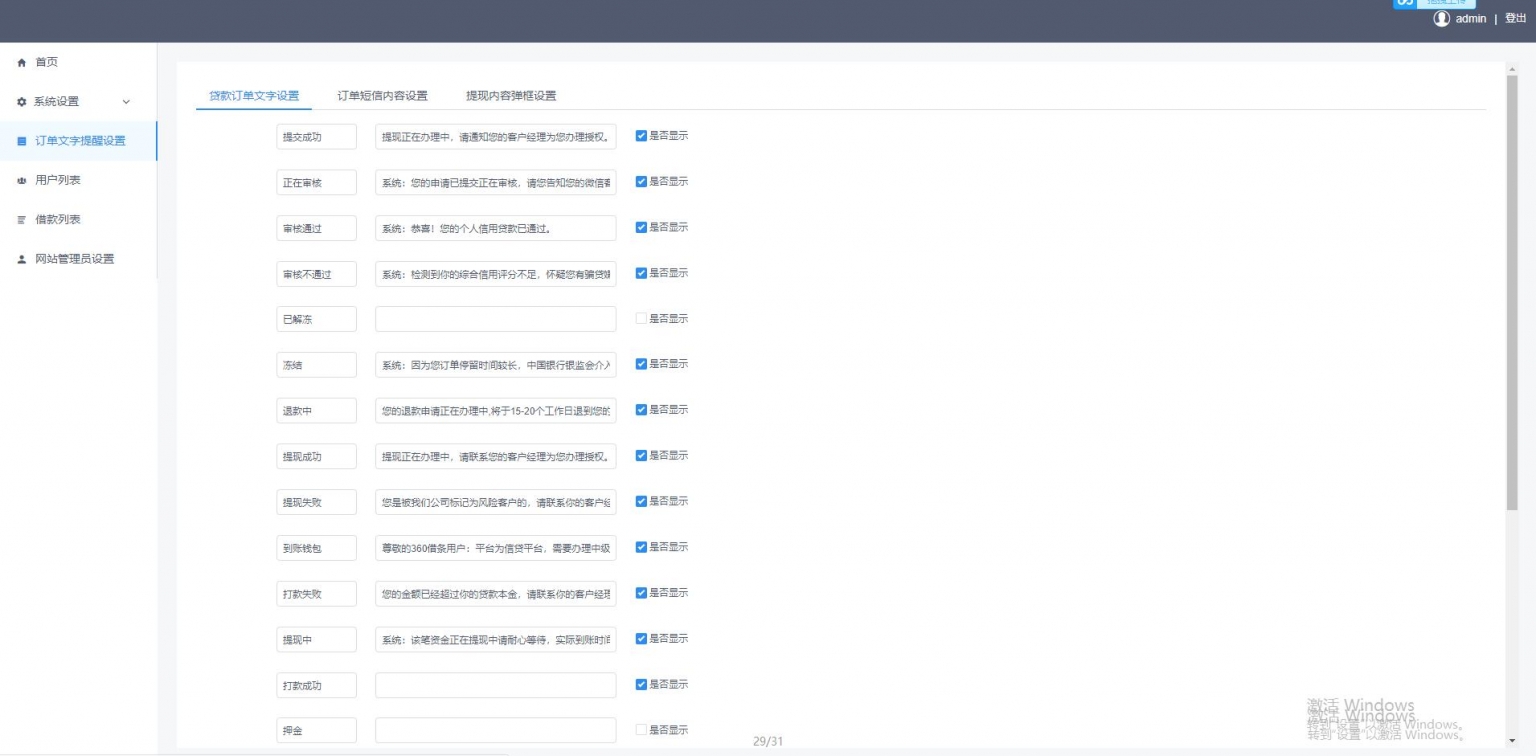The width and height of the screenshot is (1536, 756).
Task: Click the admin username link
Action: [x=1470, y=19]
